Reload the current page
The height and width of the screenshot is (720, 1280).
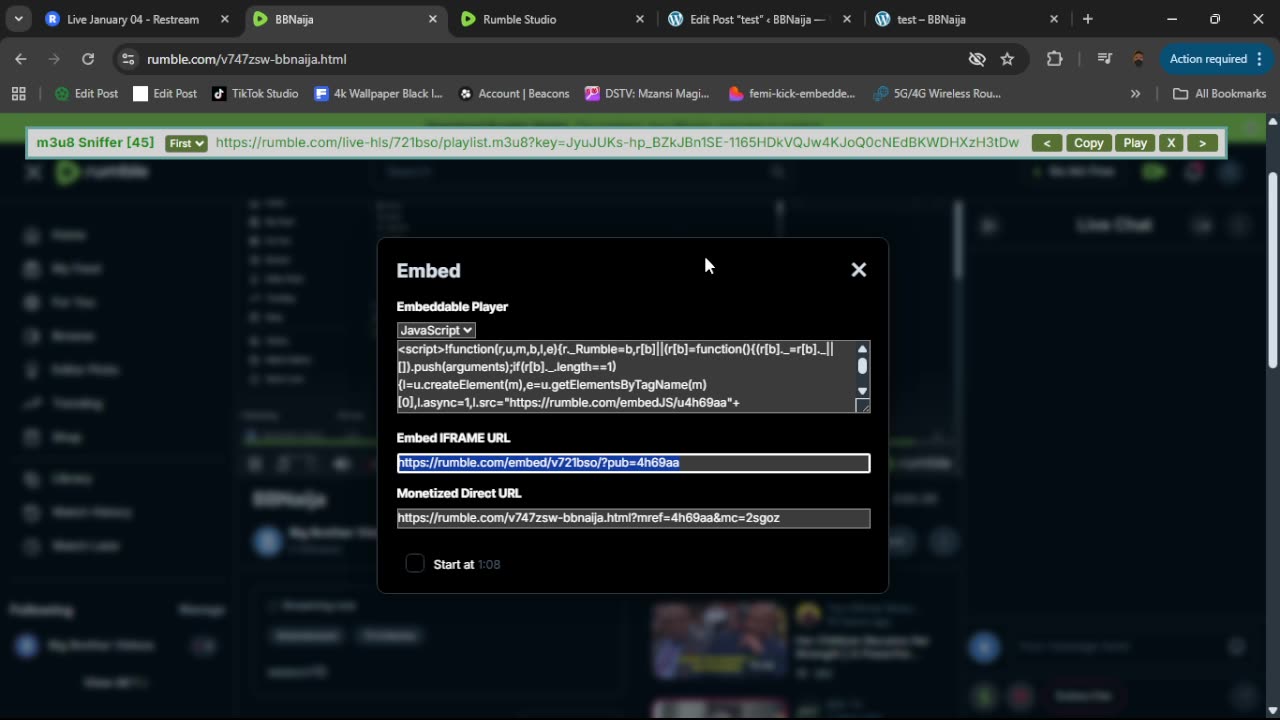click(87, 59)
